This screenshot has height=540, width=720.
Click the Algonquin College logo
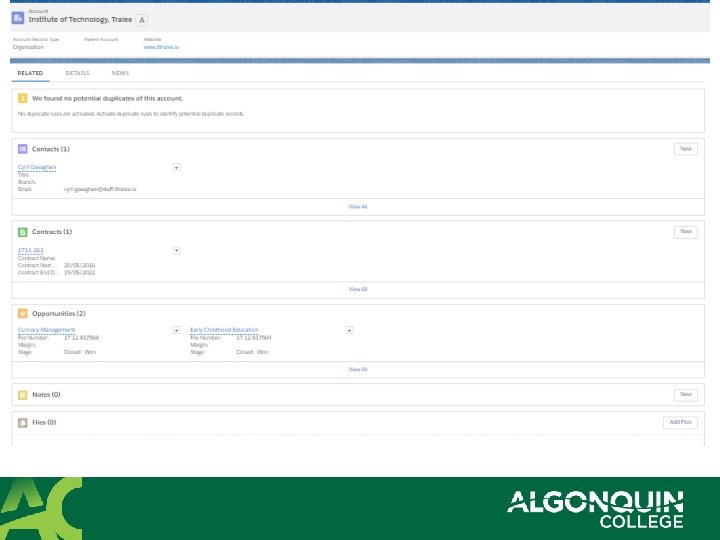(596, 509)
